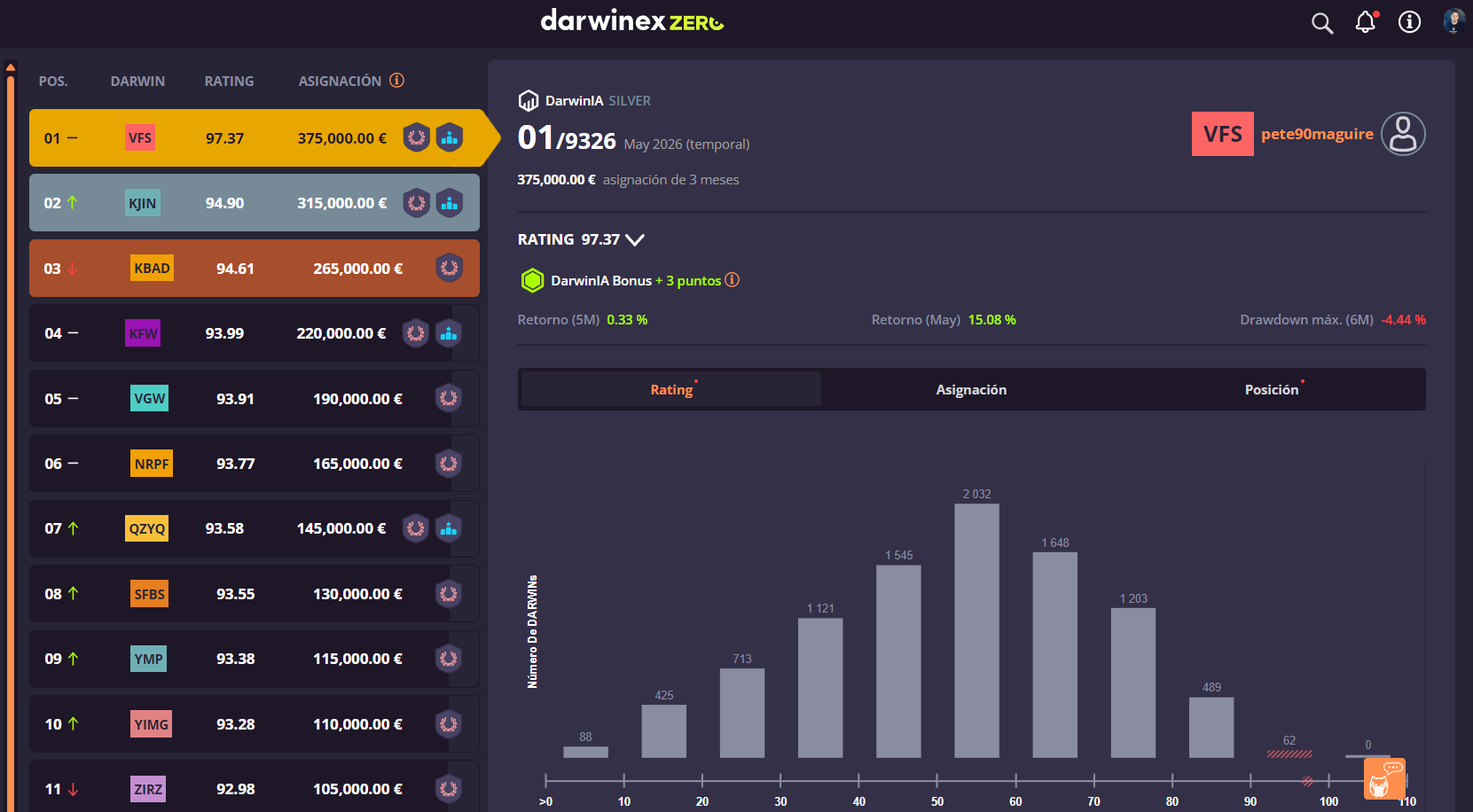Click the ASIGNACIÓN column header
This screenshot has width=1473, height=812.
point(340,81)
